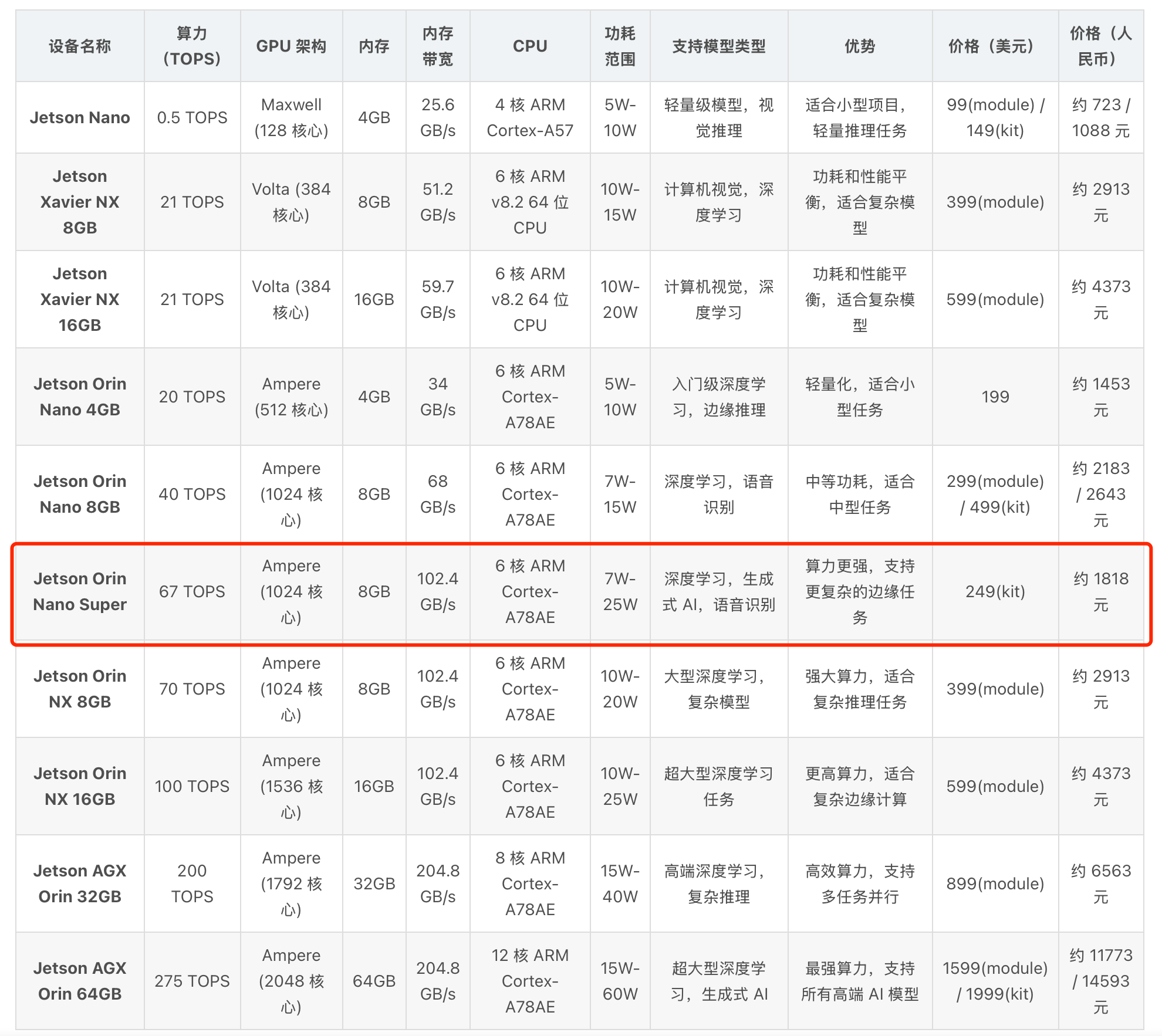Click the 64GB memory cell
The width and height of the screenshot is (1162, 1036).
(374, 981)
